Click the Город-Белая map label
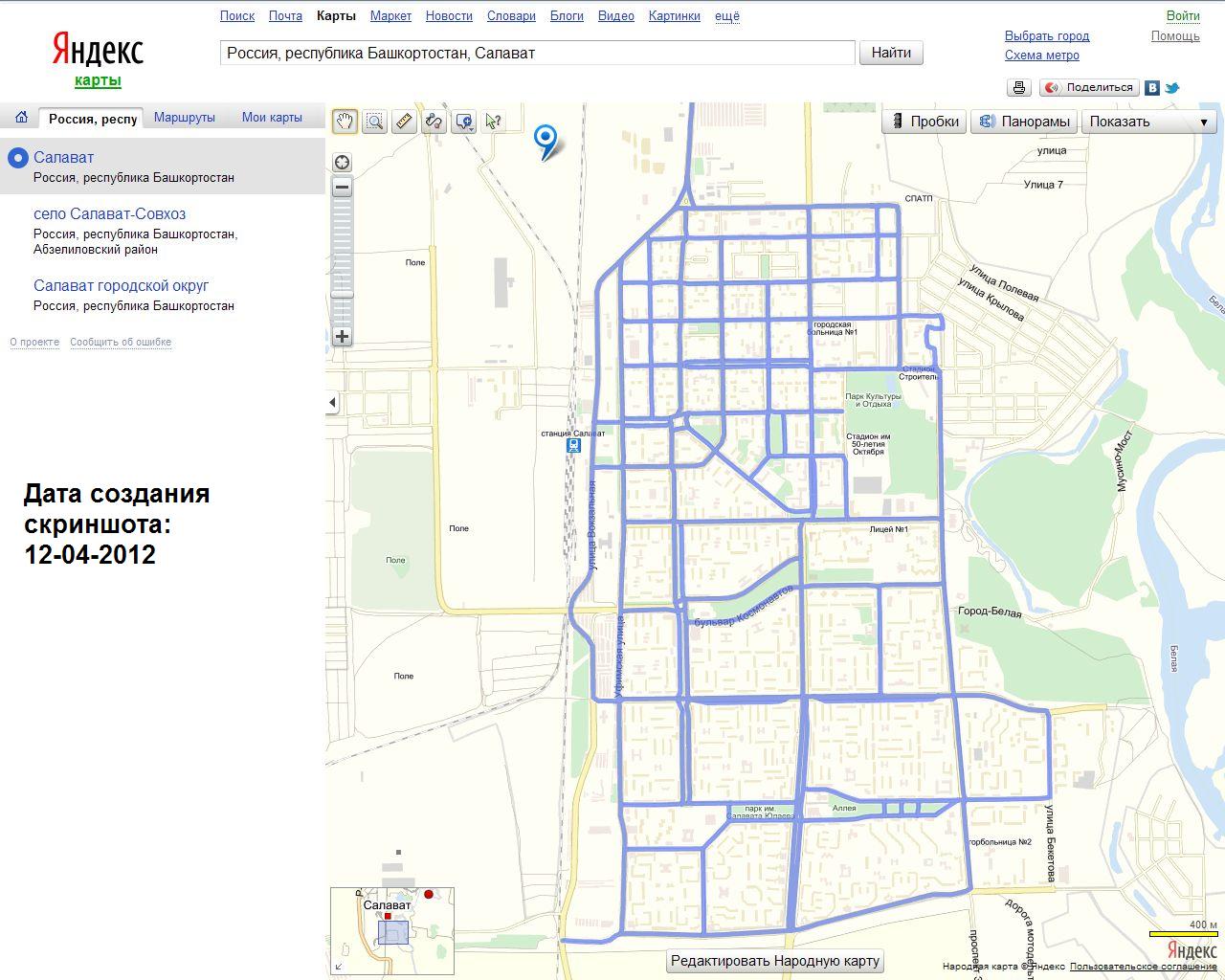 (x=990, y=612)
